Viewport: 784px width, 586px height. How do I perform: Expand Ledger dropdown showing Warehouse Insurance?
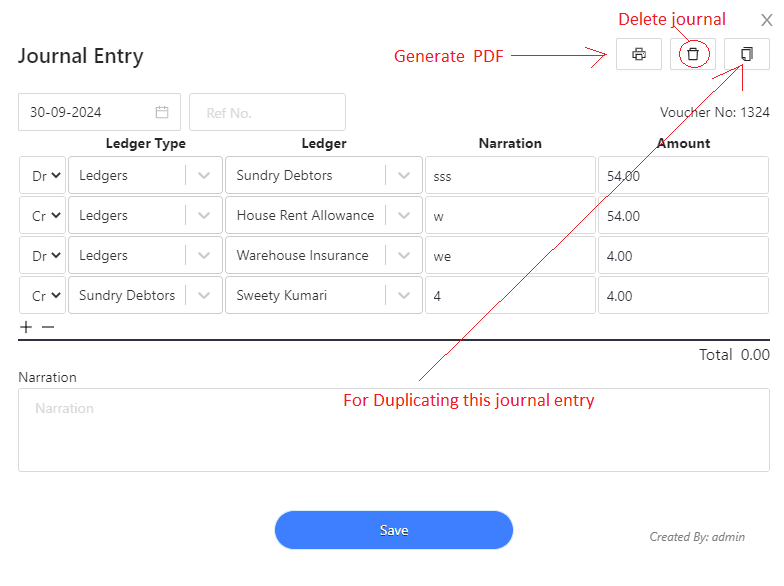point(404,255)
